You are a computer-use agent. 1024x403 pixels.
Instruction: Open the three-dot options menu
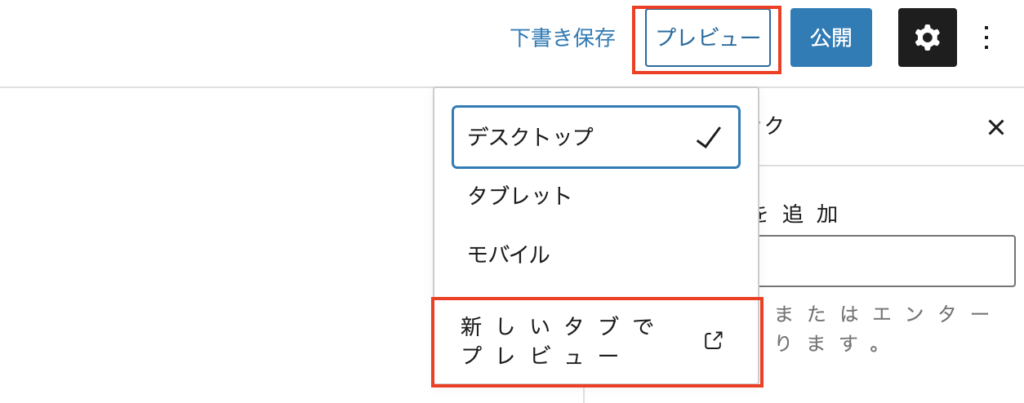click(987, 38)
